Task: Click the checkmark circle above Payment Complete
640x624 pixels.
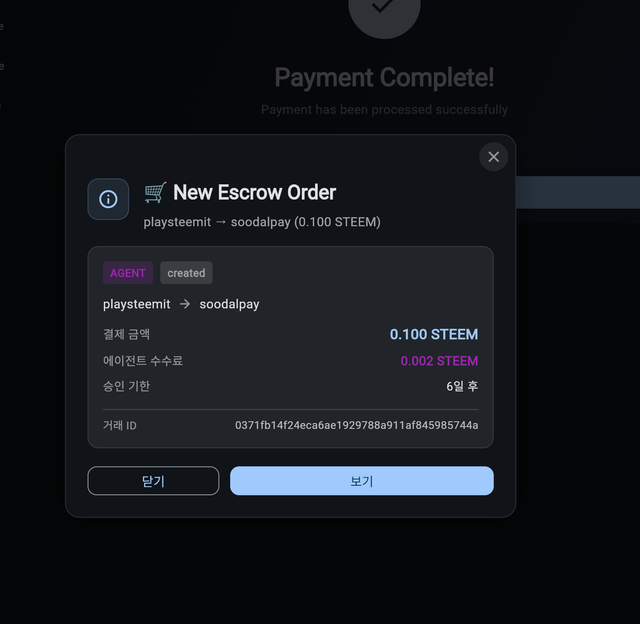Action: 384,10
